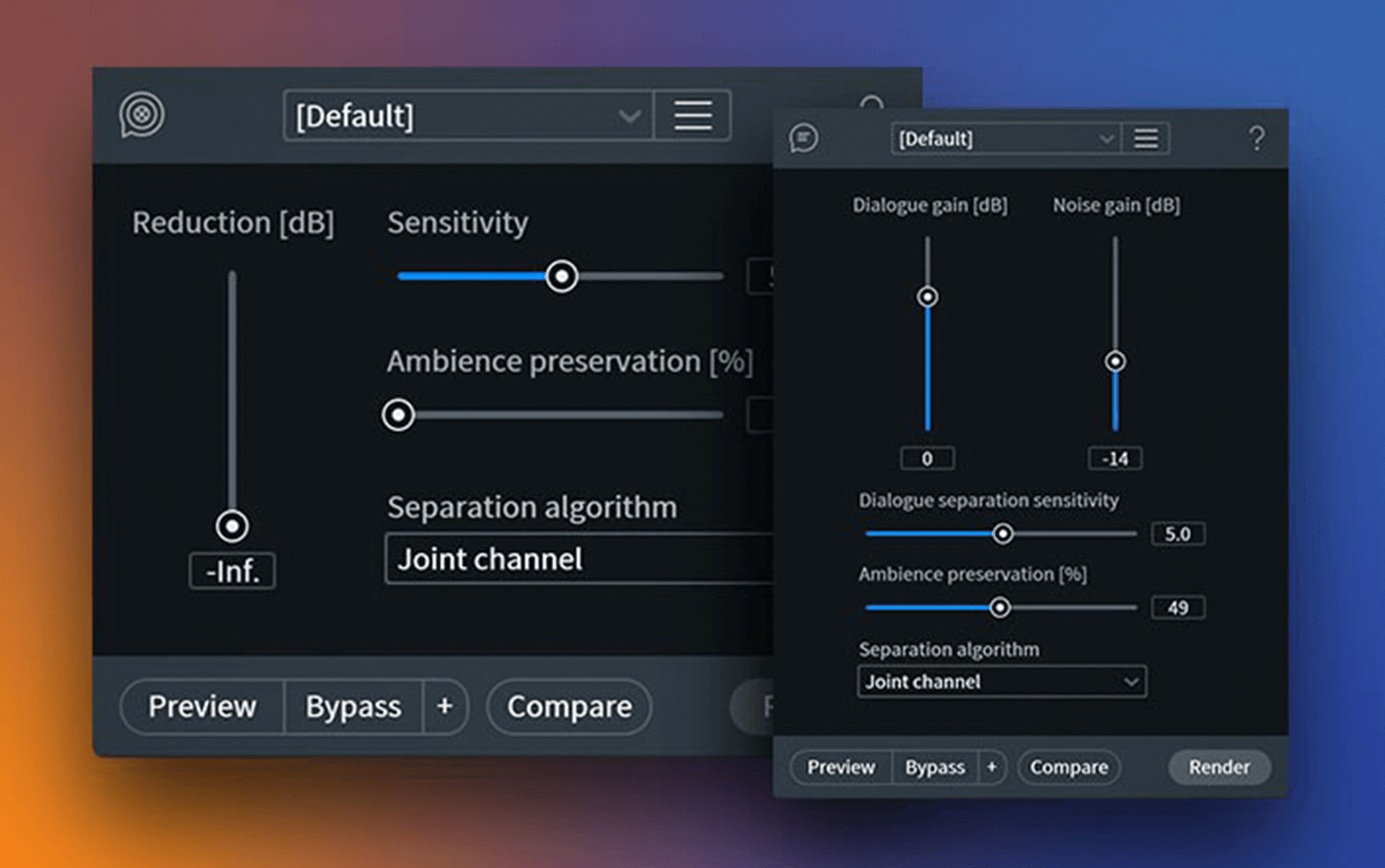Viewport: 1385px width, 868px height.
Task: Click the plus icon next to the large Bypass button
Action: click(x=445, y=706)
